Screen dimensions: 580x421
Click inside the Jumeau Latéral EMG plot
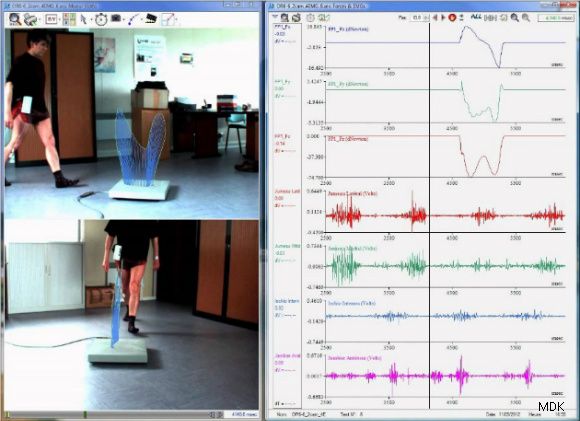[x=445, y=212]
